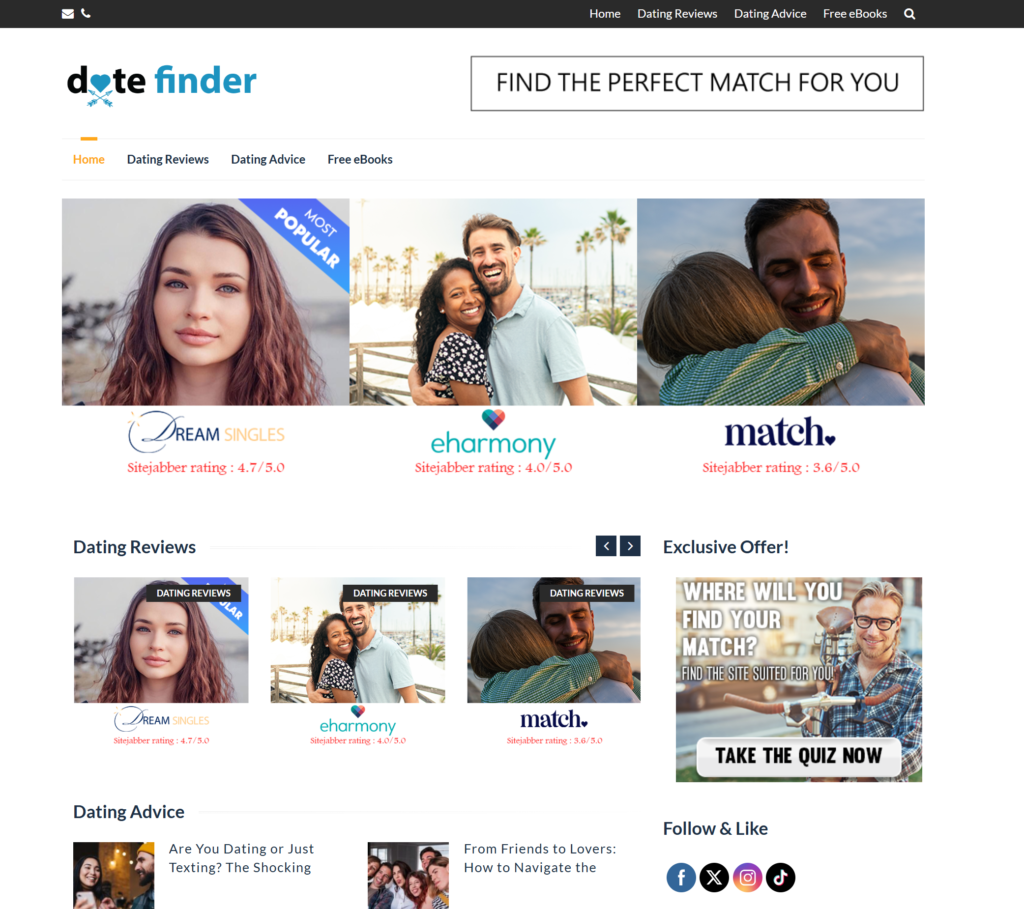Click Dating Reviews in top dark bar
1024x909 pixels.
(677, 14)
